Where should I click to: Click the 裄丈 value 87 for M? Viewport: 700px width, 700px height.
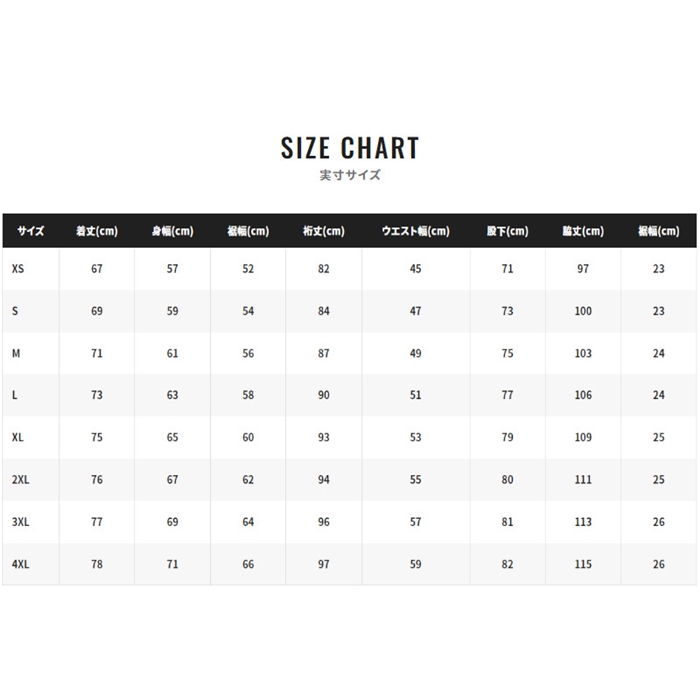pos(323,353)
